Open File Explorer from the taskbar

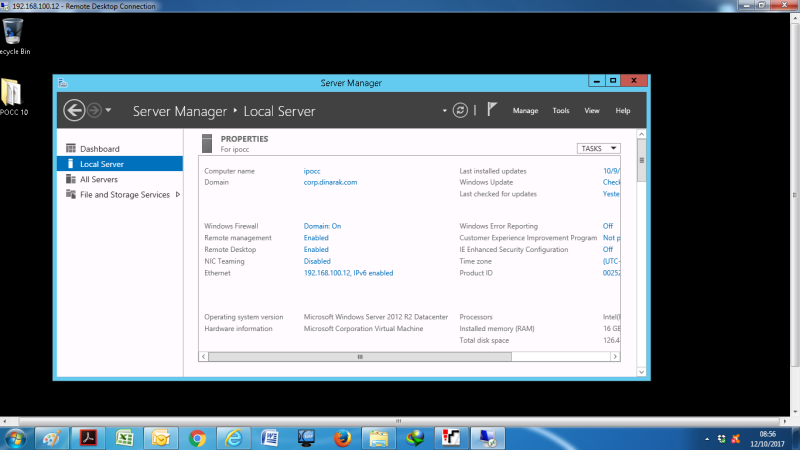[x=379, y=438]
